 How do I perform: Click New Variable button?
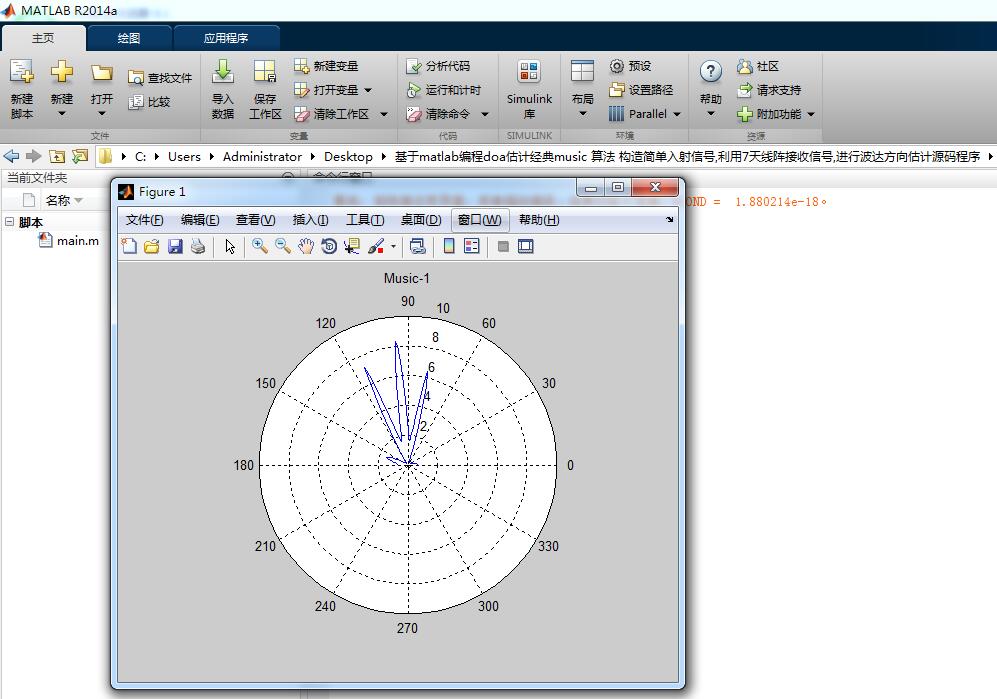coord(326,66)
